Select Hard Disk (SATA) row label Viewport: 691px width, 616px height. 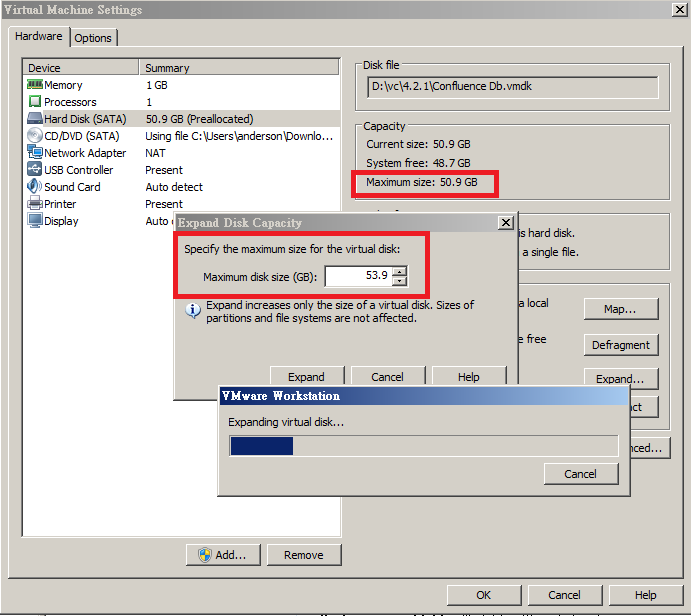(x=85, y=119)
